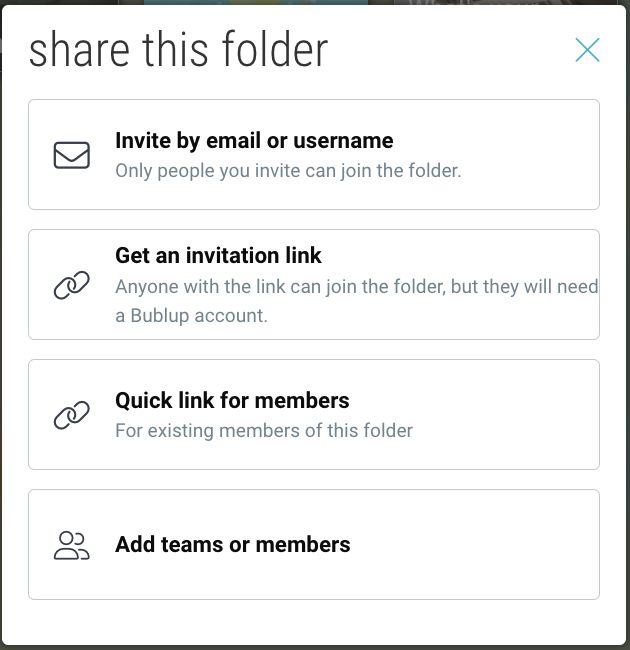Select the "Add teams or members" label
This screenshot has width=630, height=650.
point(233,545)
